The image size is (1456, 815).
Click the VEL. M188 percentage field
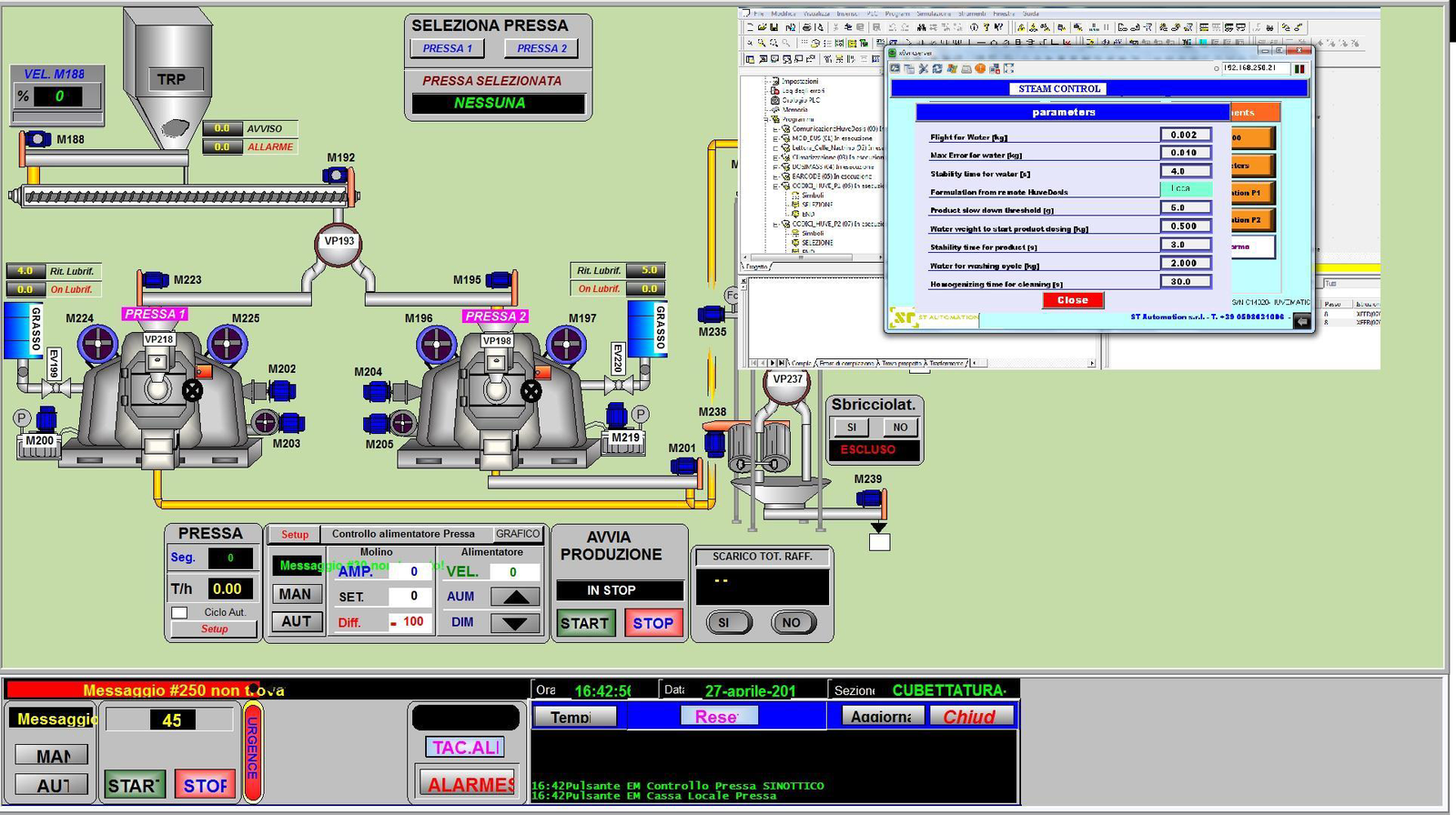(x=59, y=96)
